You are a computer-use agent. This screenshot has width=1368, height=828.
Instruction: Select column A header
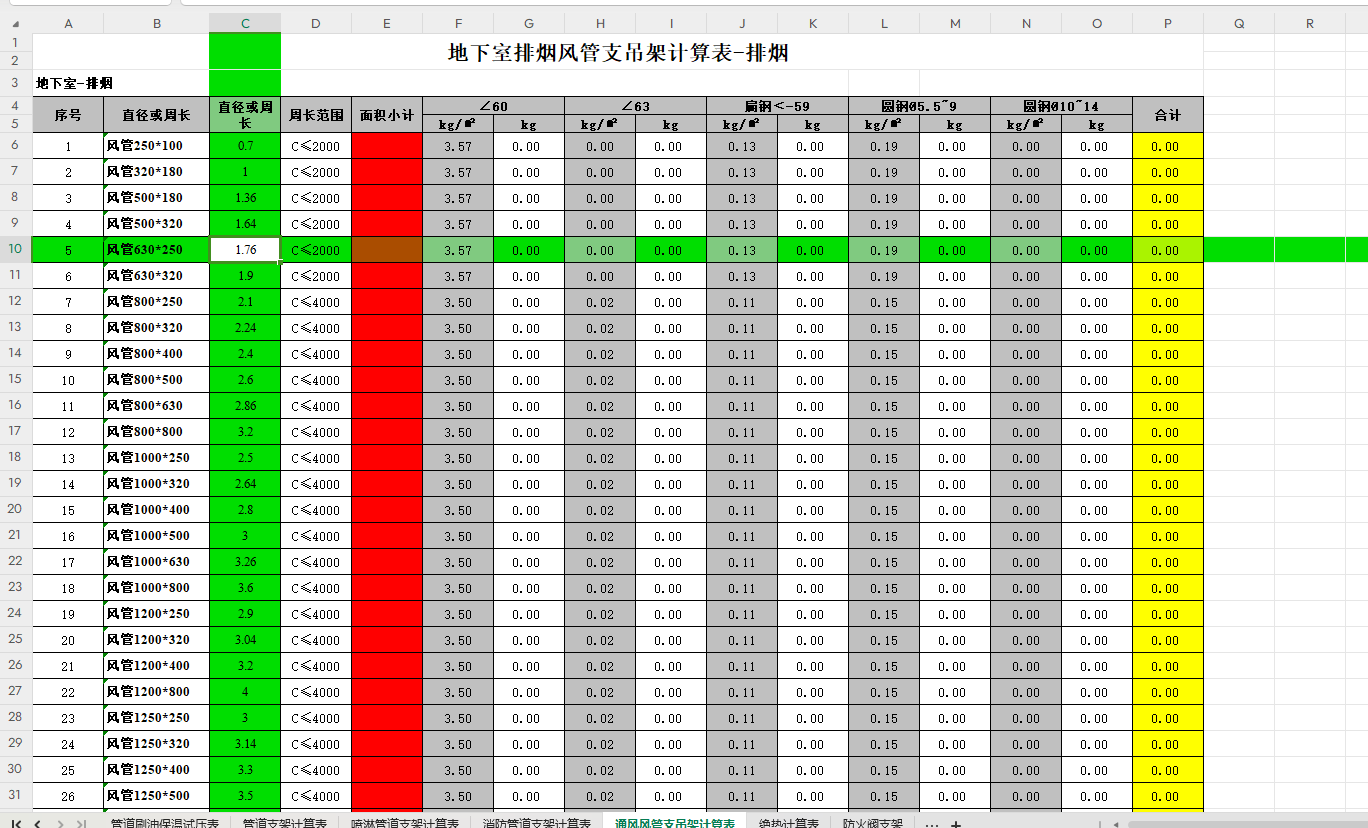tap(68, 23)
